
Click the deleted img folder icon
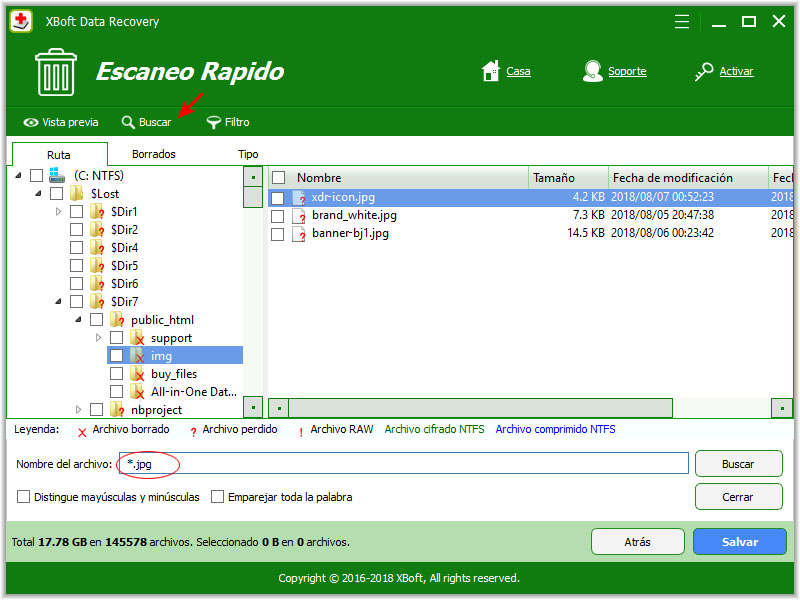(137, 356)
